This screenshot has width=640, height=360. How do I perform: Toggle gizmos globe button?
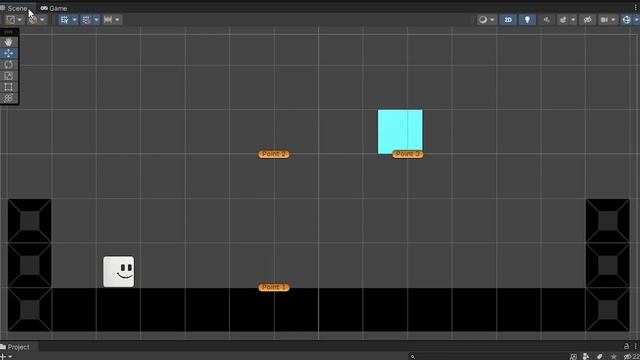[x=627, y=20]
